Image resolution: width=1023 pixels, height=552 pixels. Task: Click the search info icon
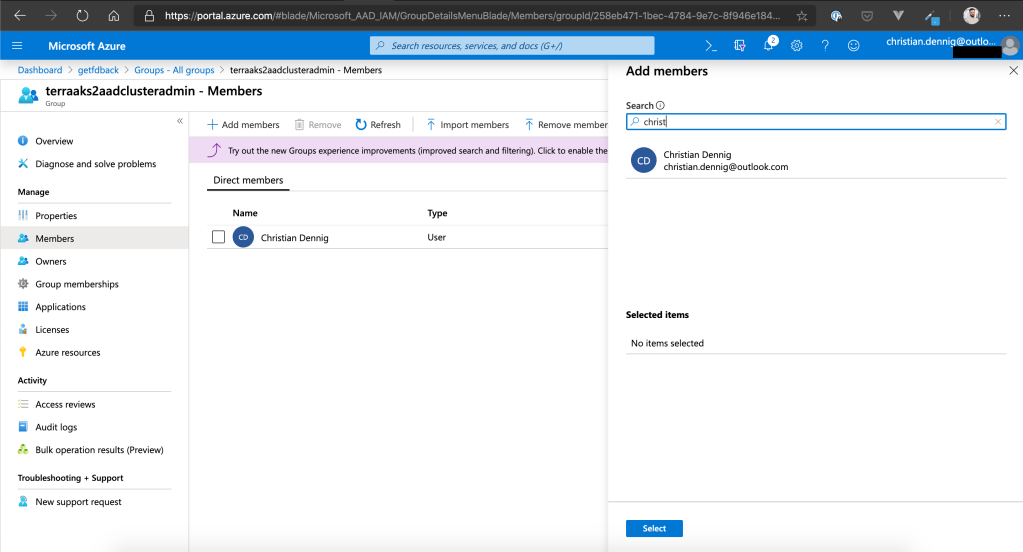[661, 105]
